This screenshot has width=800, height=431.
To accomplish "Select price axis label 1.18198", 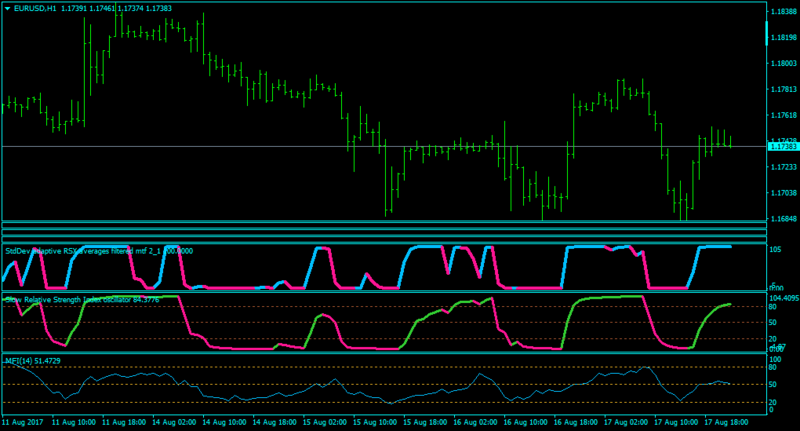I will pos(784,37).
